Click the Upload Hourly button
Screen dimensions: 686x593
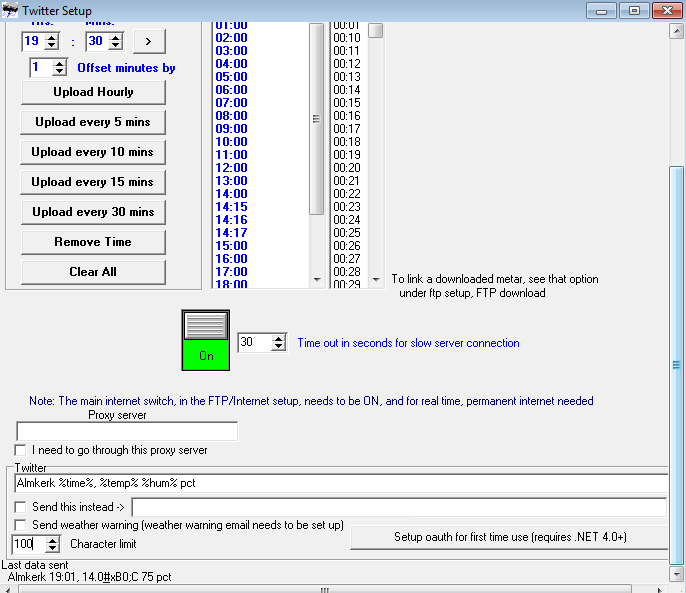pos(93,92)
